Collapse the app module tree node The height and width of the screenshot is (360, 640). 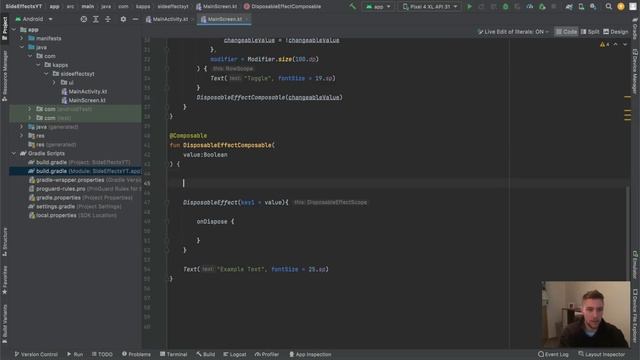14,30
